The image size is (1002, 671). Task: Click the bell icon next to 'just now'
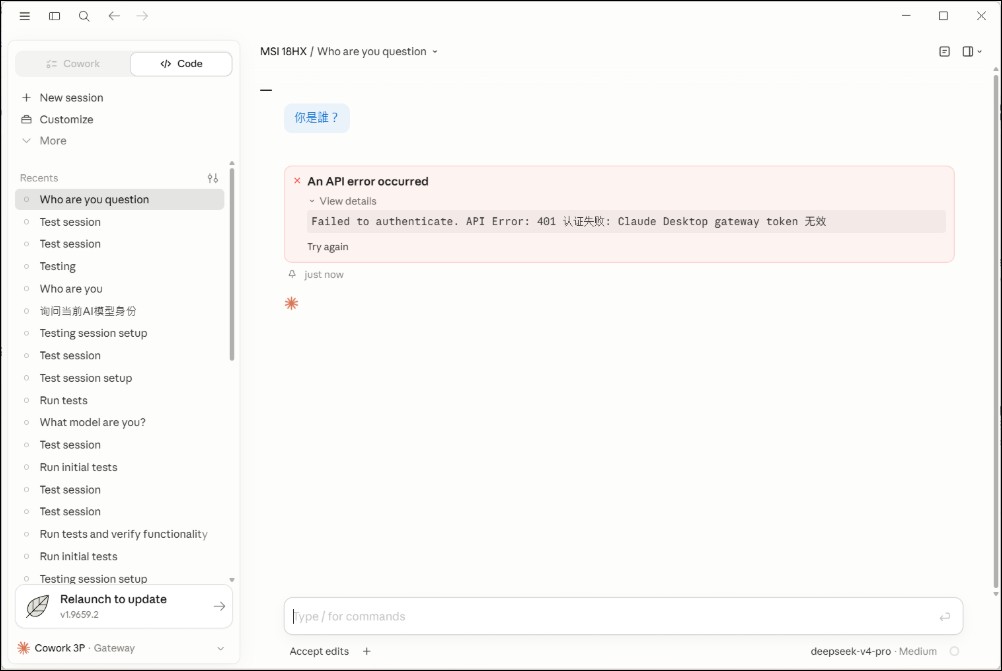(x=292, y=274)
